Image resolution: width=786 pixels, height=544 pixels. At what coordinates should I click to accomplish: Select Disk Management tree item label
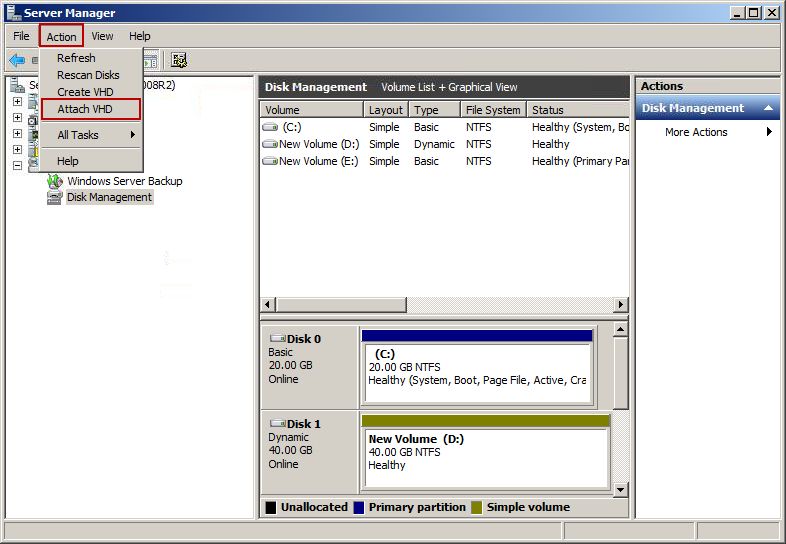click(x=109, y=197)
